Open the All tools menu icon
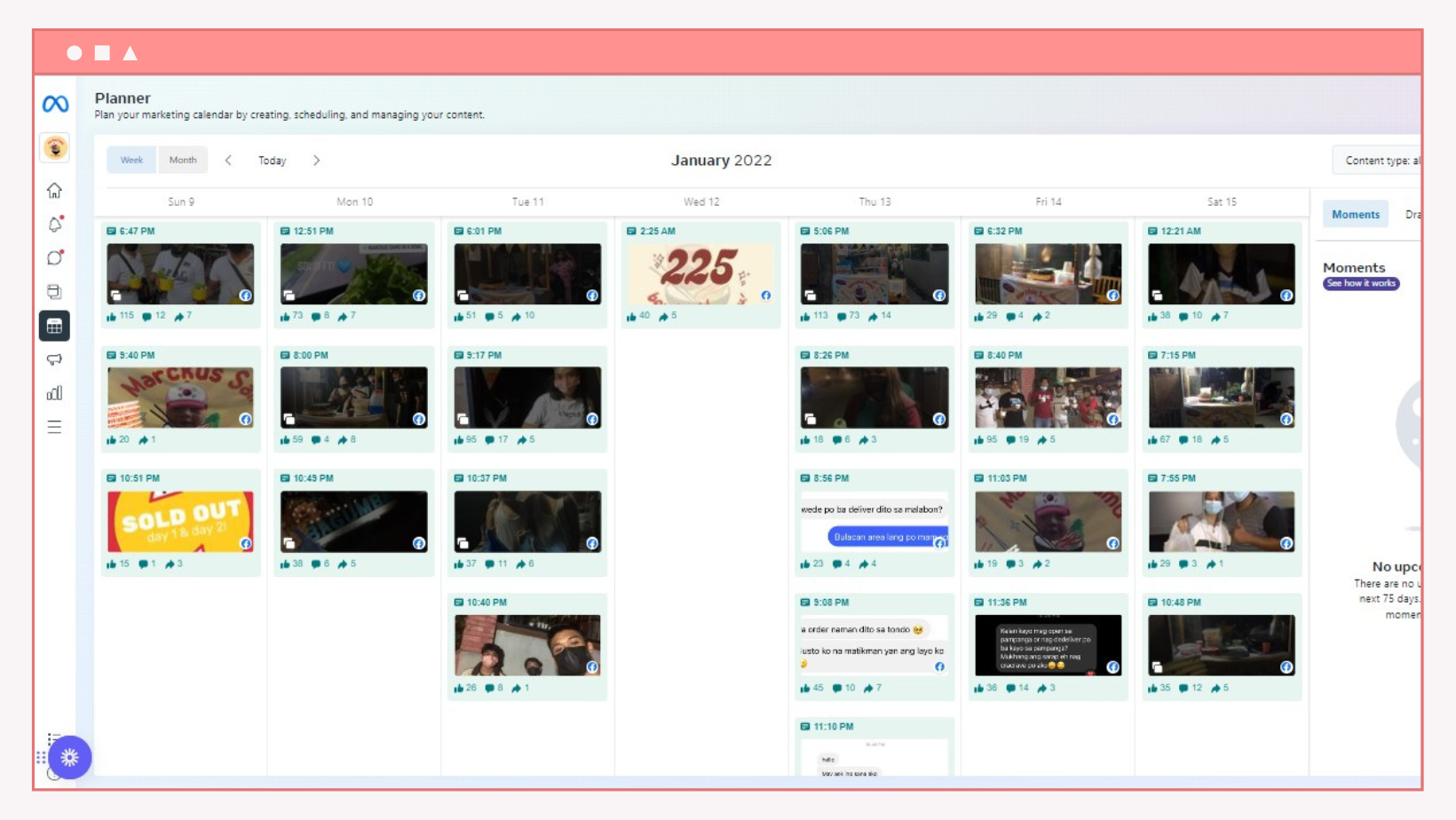The width and height of the screenshot is (1456, 820). click(55, 427)
